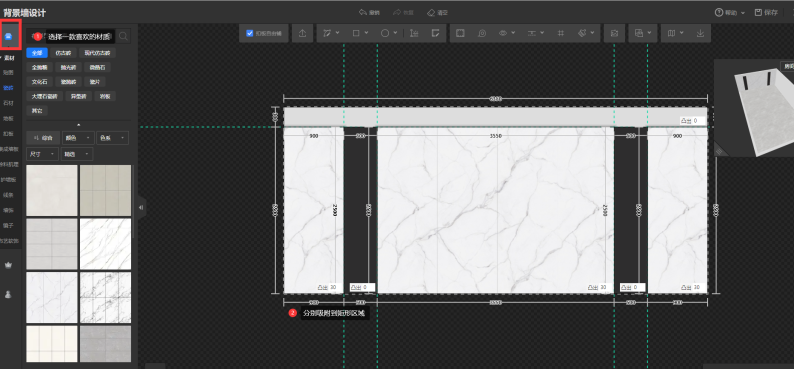794x369 pixels.
Task: Click the 清空 clear icon
Action: coord(431,13)
